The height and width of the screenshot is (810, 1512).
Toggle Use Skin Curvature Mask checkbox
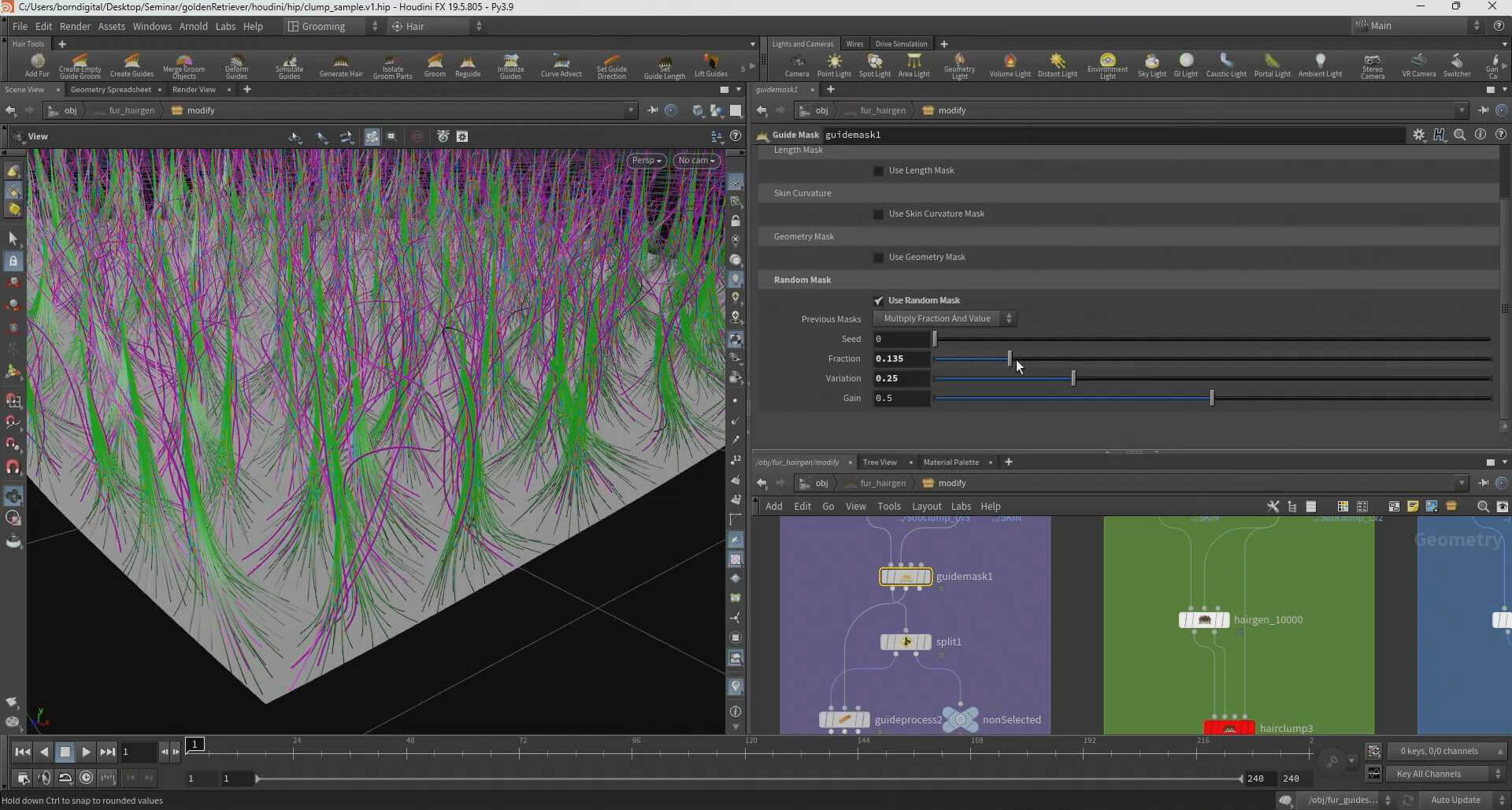coord(879,214)
